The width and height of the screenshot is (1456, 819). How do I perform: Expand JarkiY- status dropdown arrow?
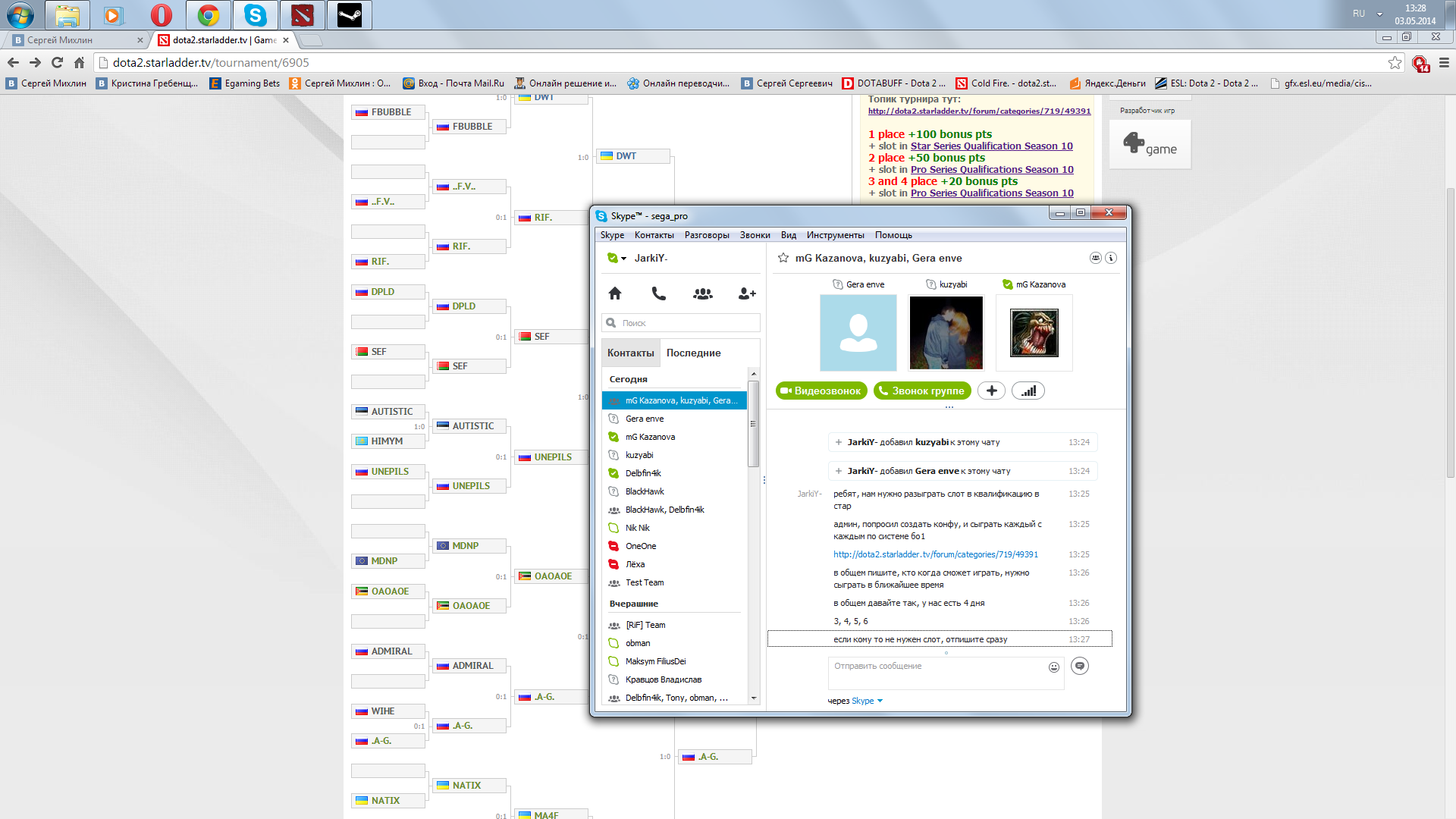623,259
